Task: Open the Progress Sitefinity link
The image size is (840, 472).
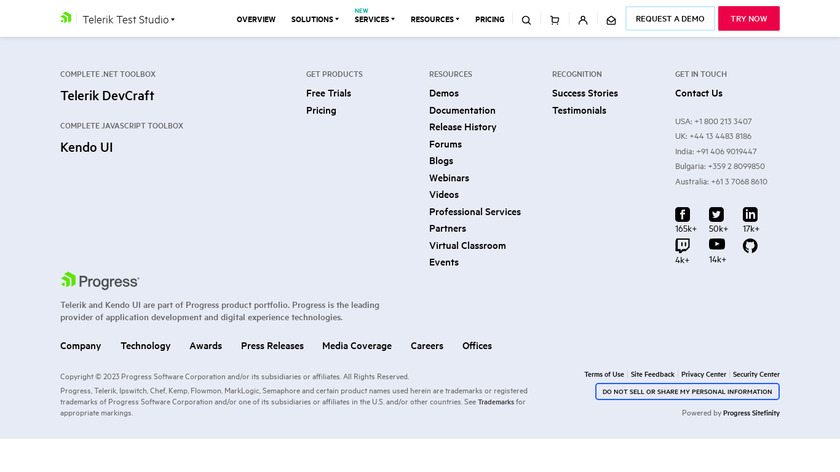Action: pos(751,413)
